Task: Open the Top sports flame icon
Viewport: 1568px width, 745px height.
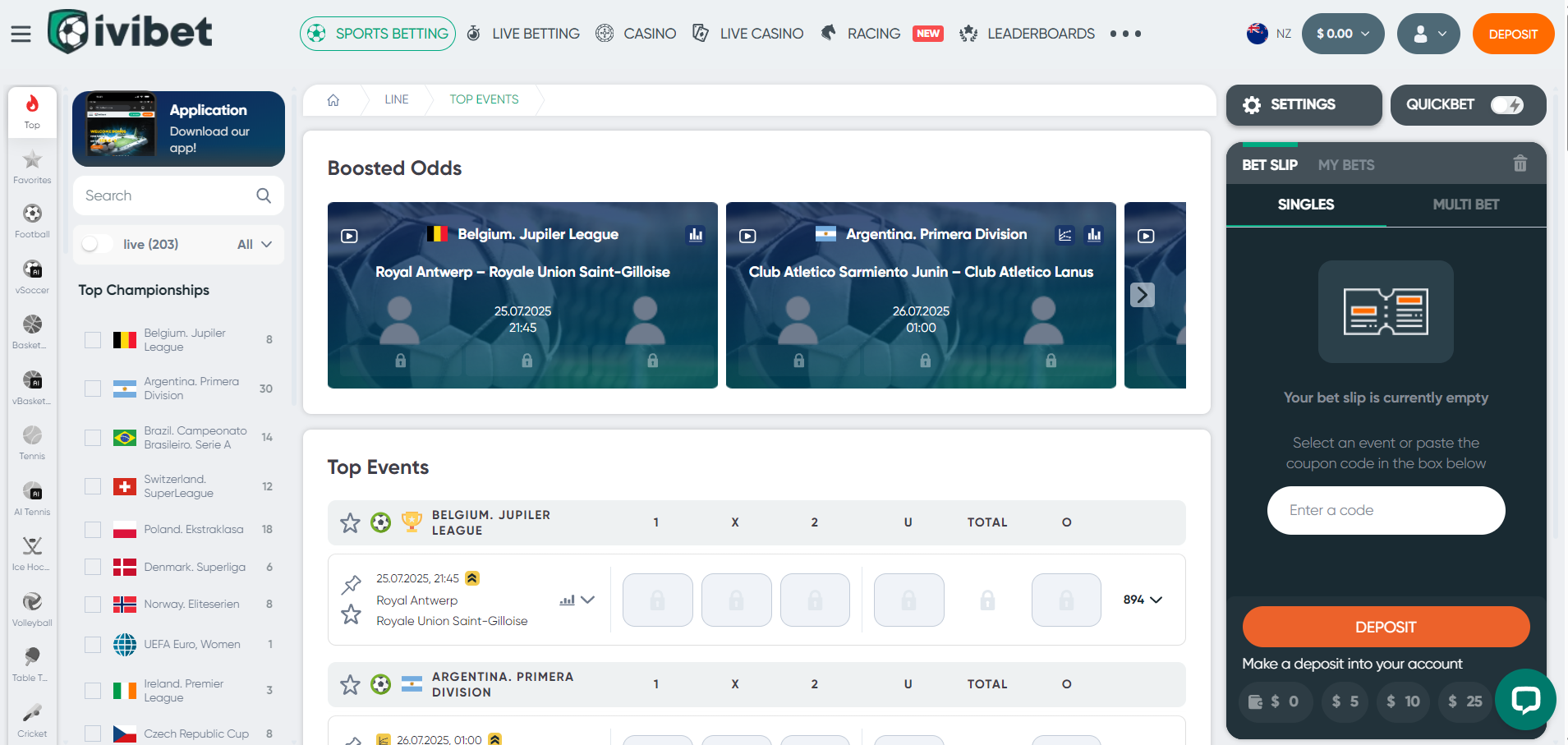Action: 32,111
